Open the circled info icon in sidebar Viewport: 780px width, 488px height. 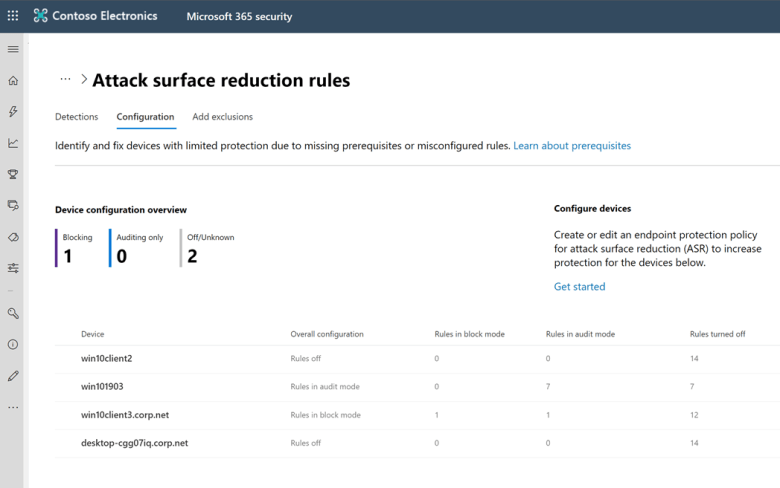tap(13, 344)
